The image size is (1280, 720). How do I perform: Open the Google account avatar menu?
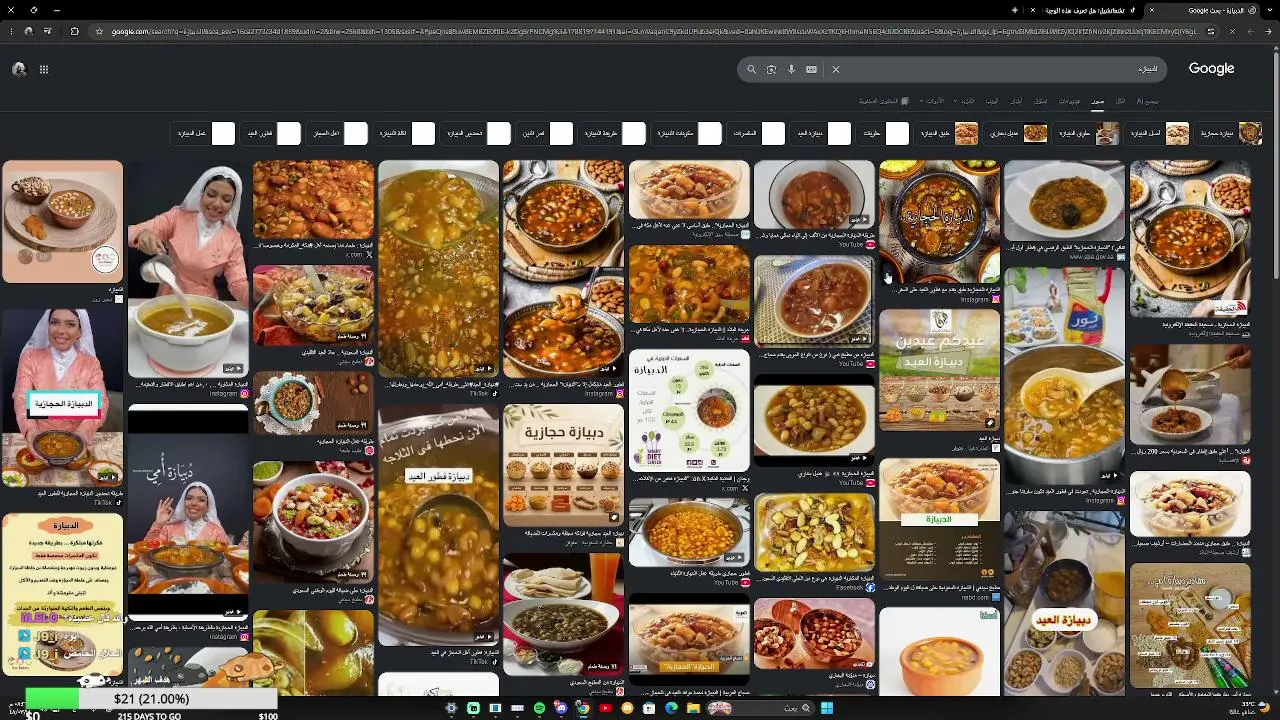(19, 69)
